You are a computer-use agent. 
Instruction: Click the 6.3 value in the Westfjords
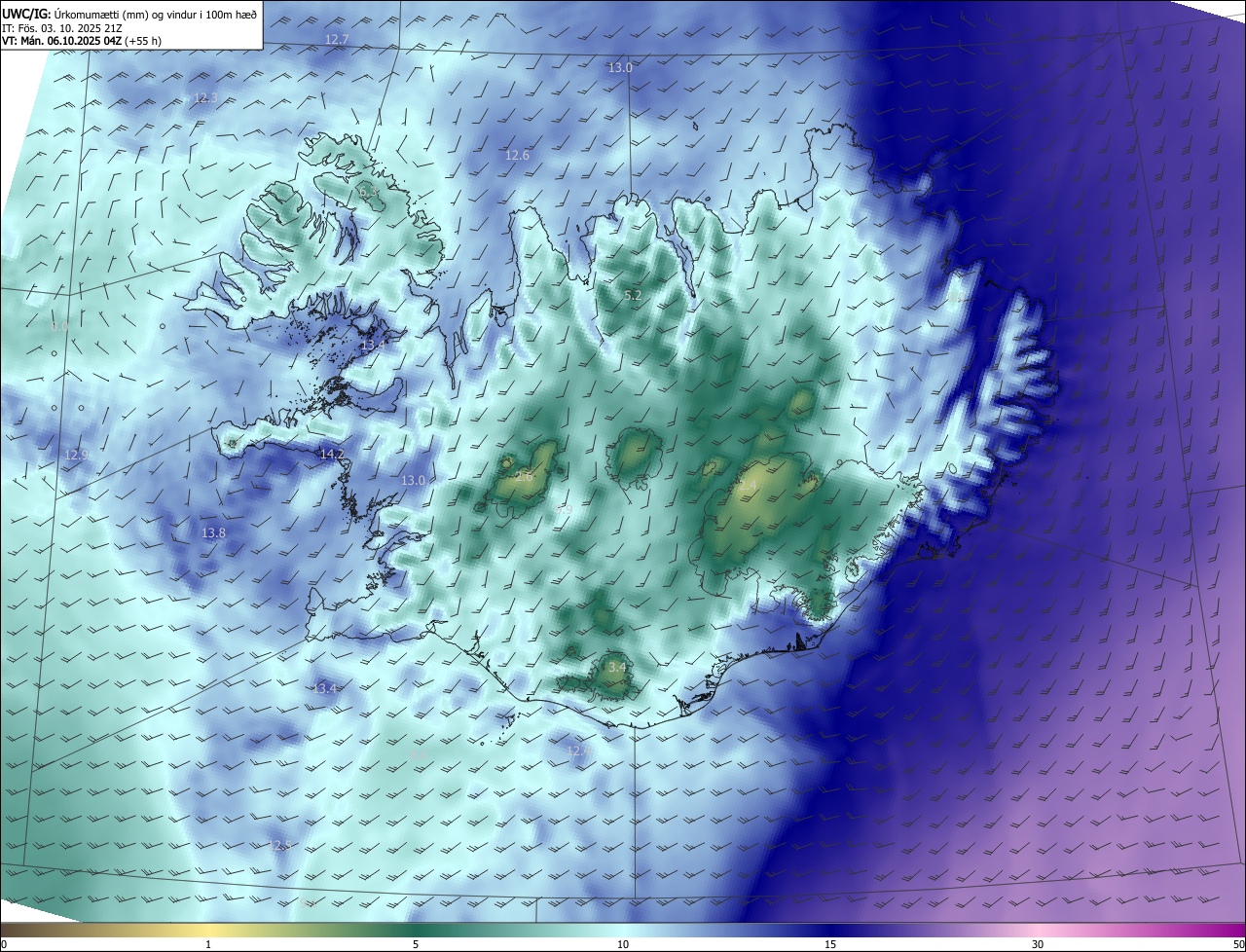pos(369,193)
